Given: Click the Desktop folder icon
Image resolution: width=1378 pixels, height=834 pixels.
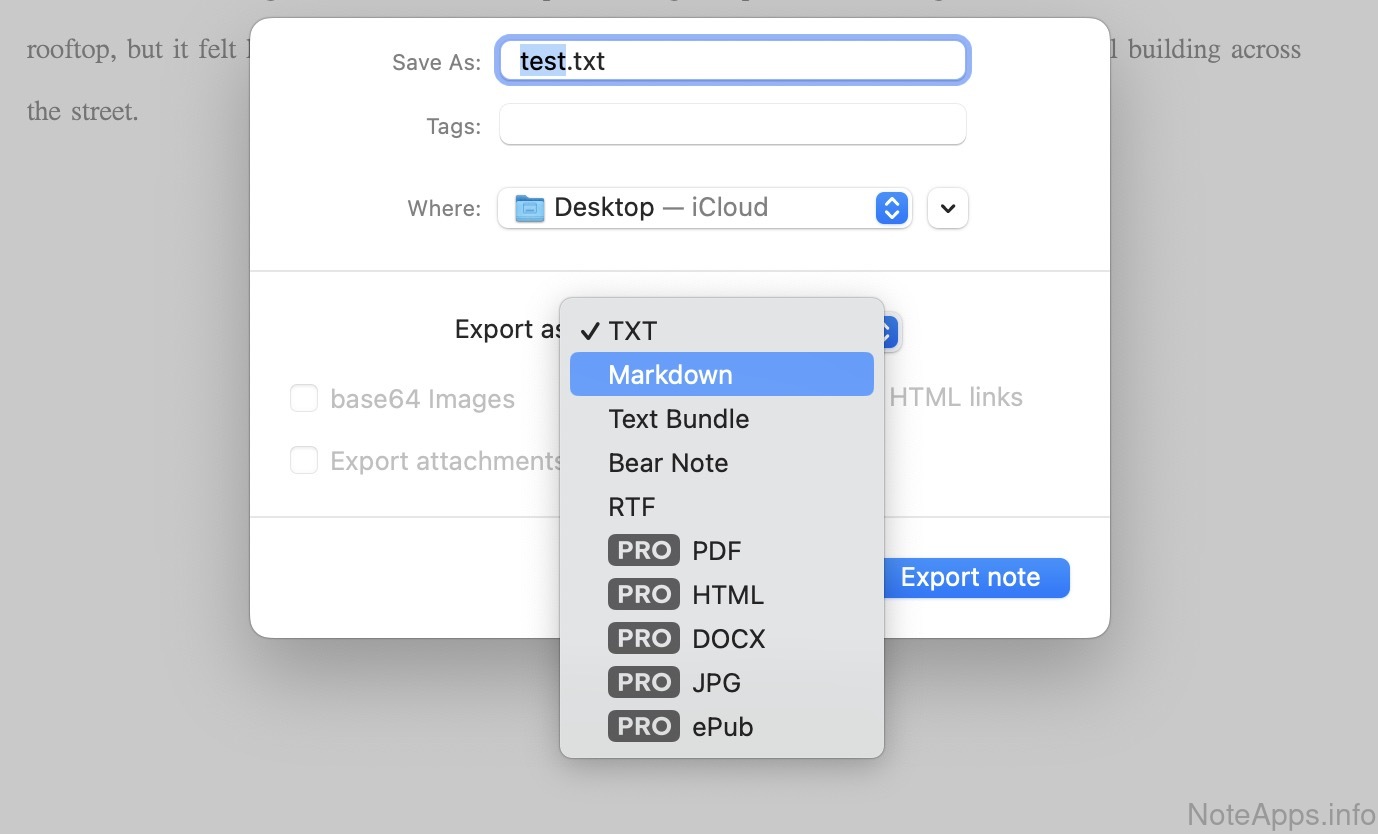Looking at the screenshot, I should [529, 208].
